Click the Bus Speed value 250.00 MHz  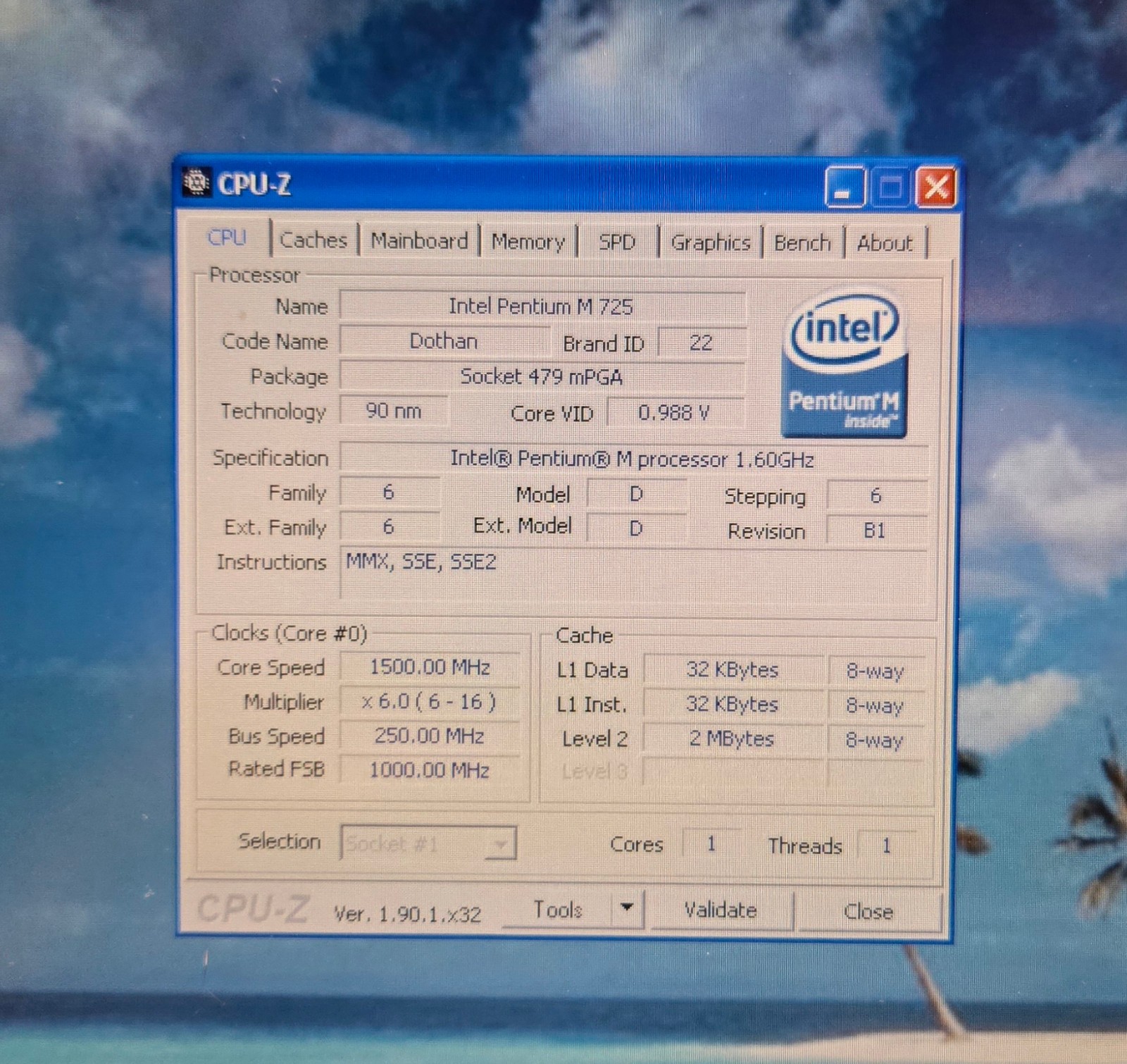click(430, 736)
